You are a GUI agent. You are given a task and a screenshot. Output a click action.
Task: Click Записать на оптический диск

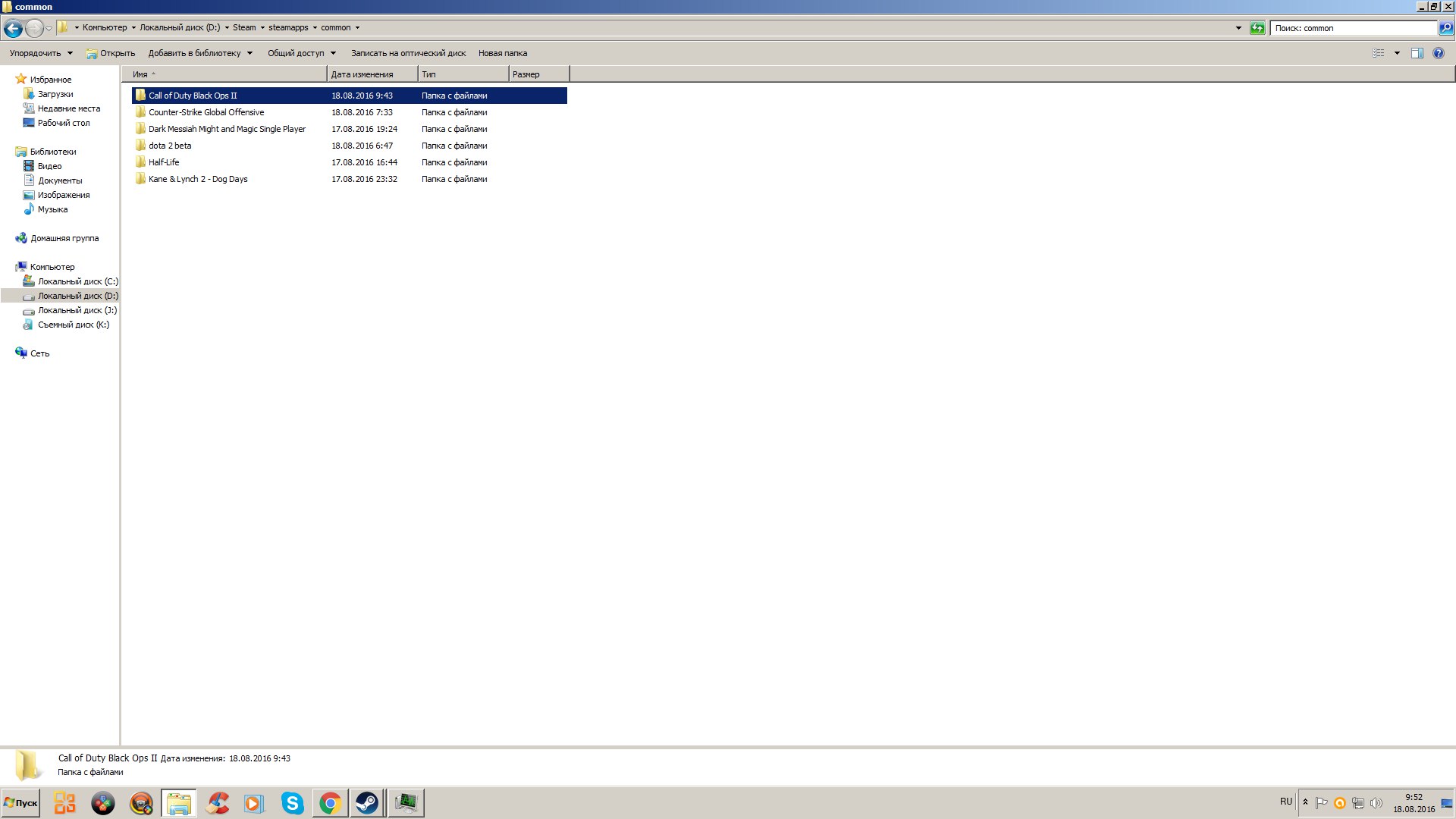[x=408, y=53]
